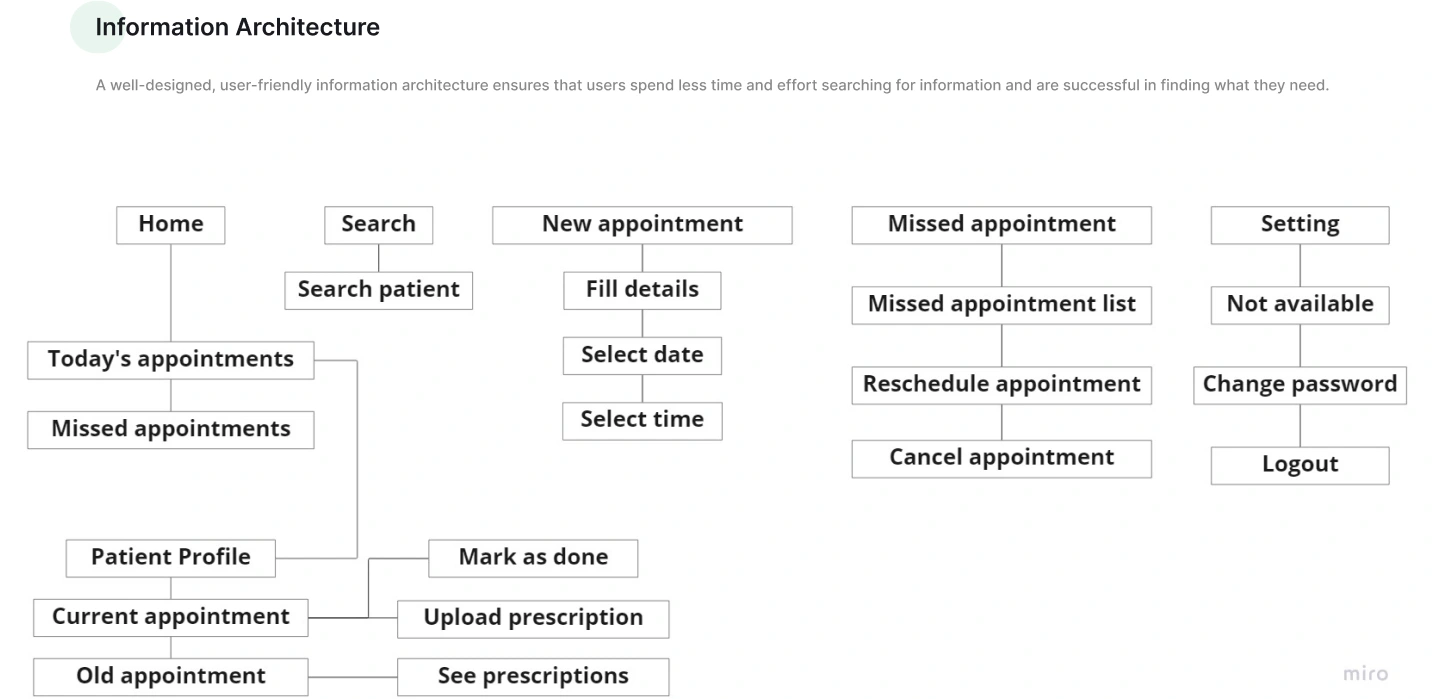Image resolution: width=1440 pixels, height=699 pixels.
Task: Select the Missed appointment list box
Action: click(x=1001, y=304)
